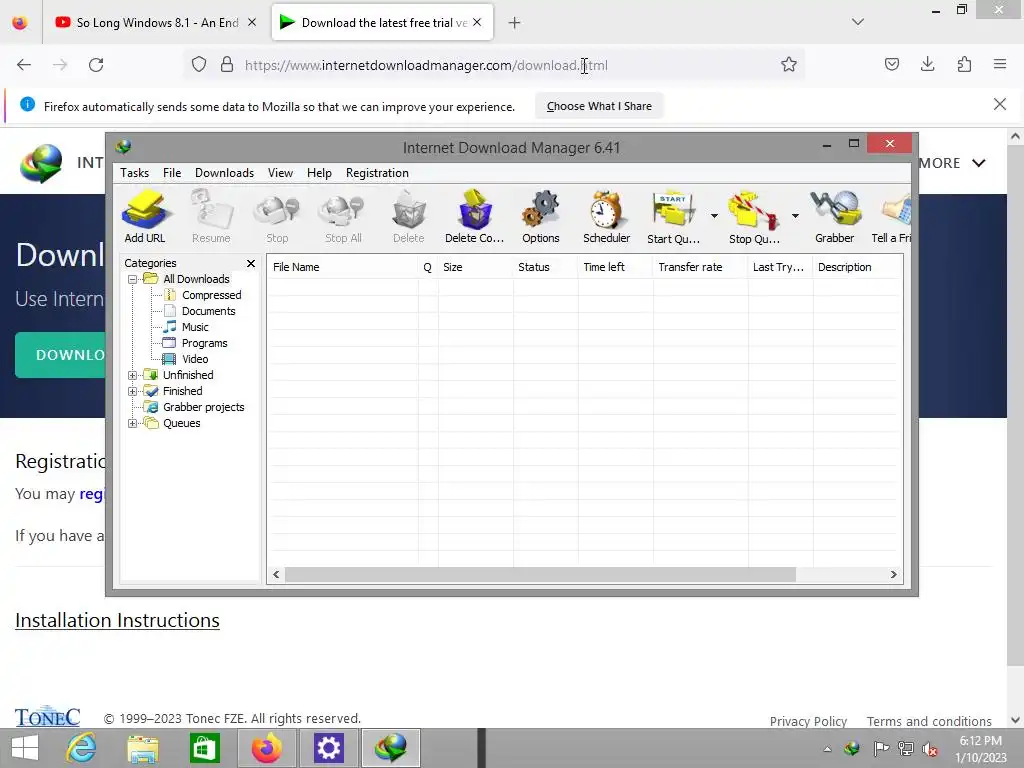Screen dimensions: 1024x768
Task: Open Stop Queue dropdown arrow
Action: coord(795,216)
